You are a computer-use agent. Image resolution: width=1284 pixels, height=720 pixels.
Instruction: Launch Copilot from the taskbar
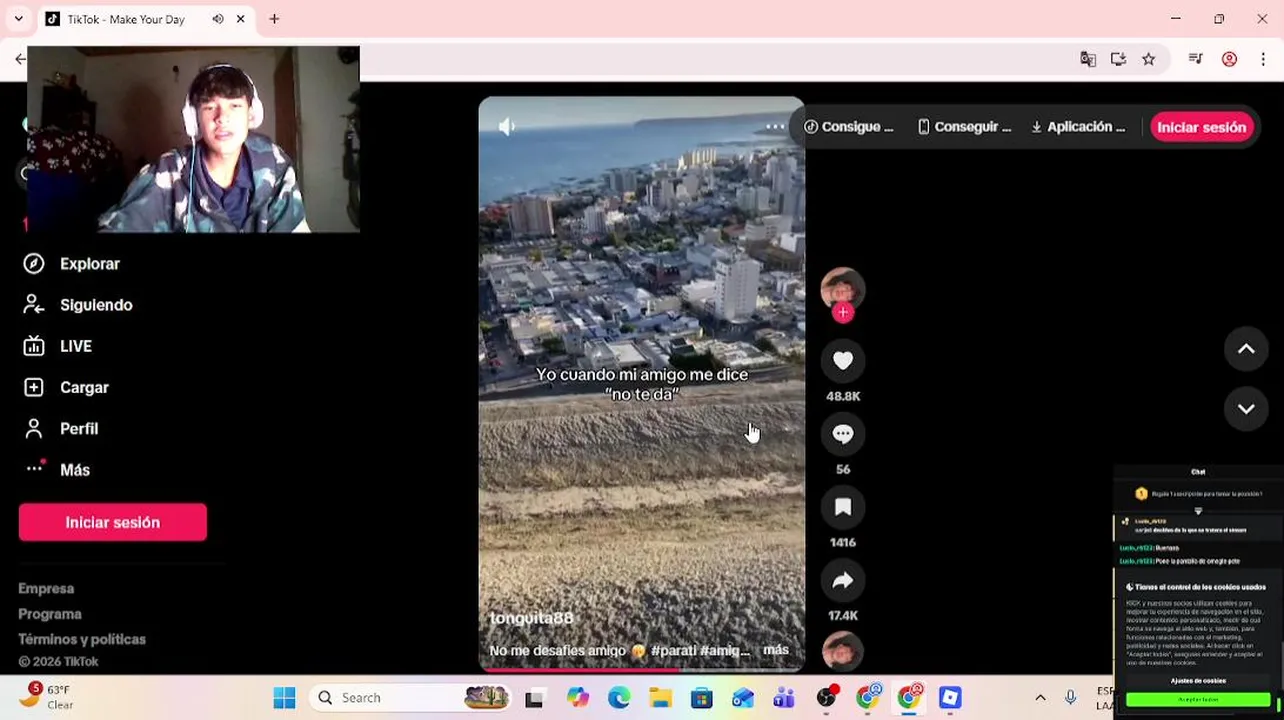577,698
